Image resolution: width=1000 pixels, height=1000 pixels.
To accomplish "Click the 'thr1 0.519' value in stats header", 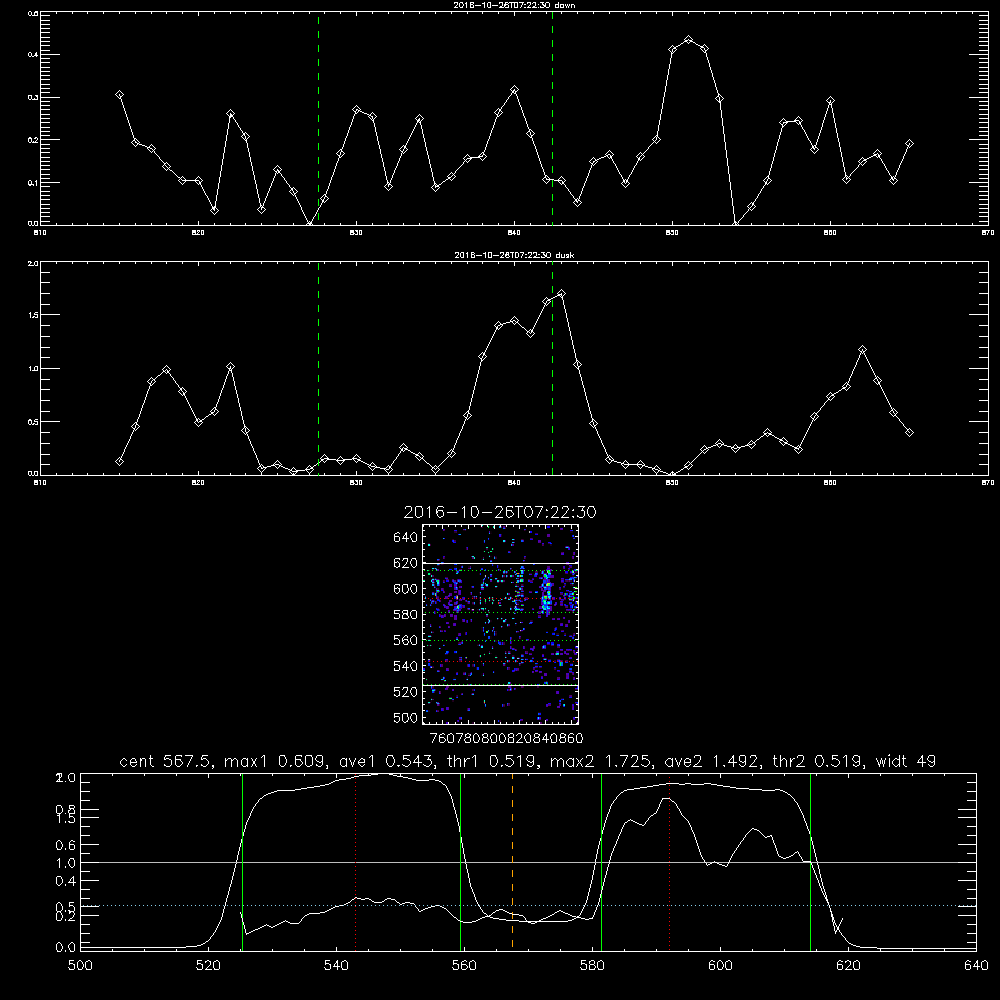I will 492,761.
